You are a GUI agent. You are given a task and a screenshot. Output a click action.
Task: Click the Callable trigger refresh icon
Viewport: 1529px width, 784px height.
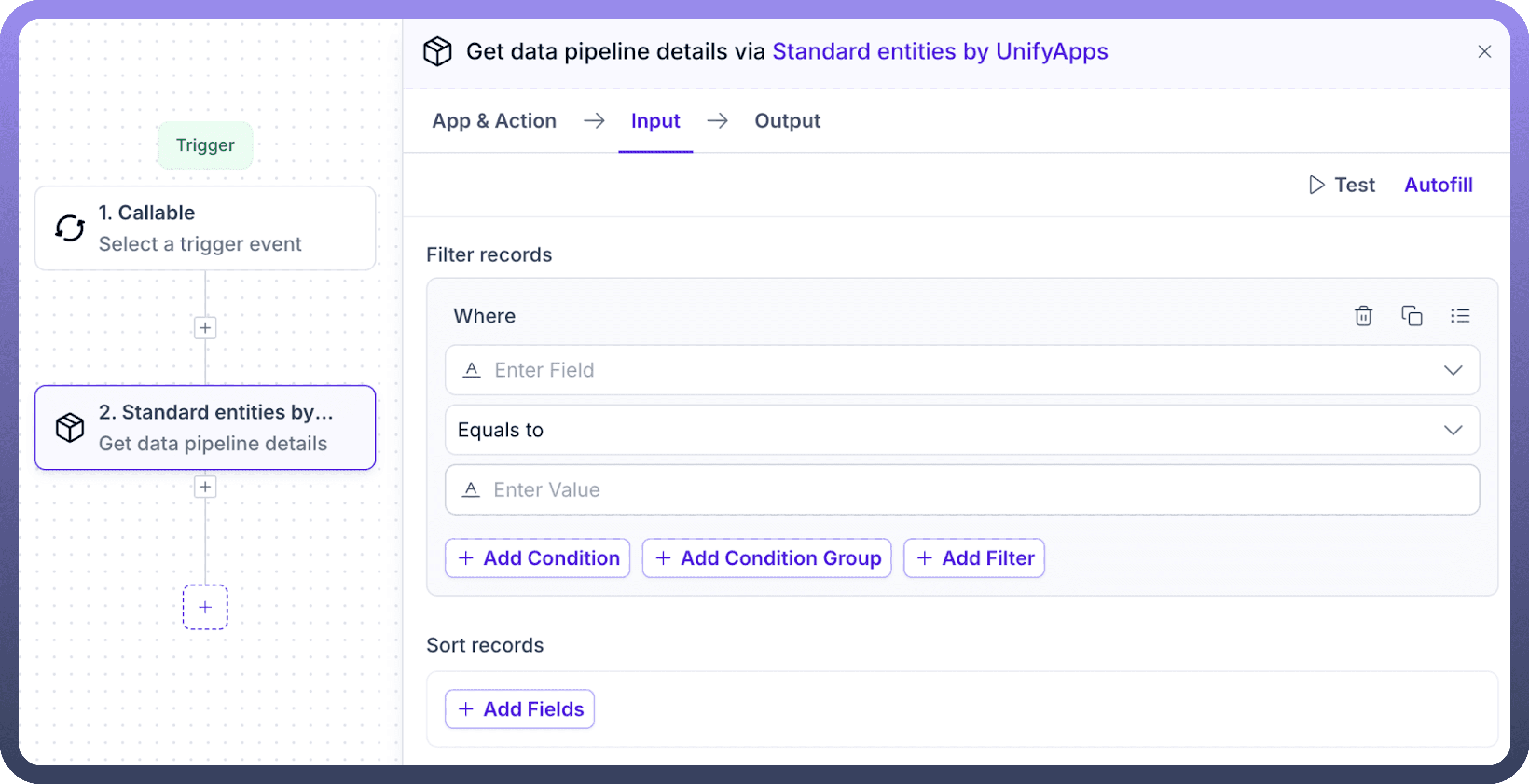coord(70,228)
